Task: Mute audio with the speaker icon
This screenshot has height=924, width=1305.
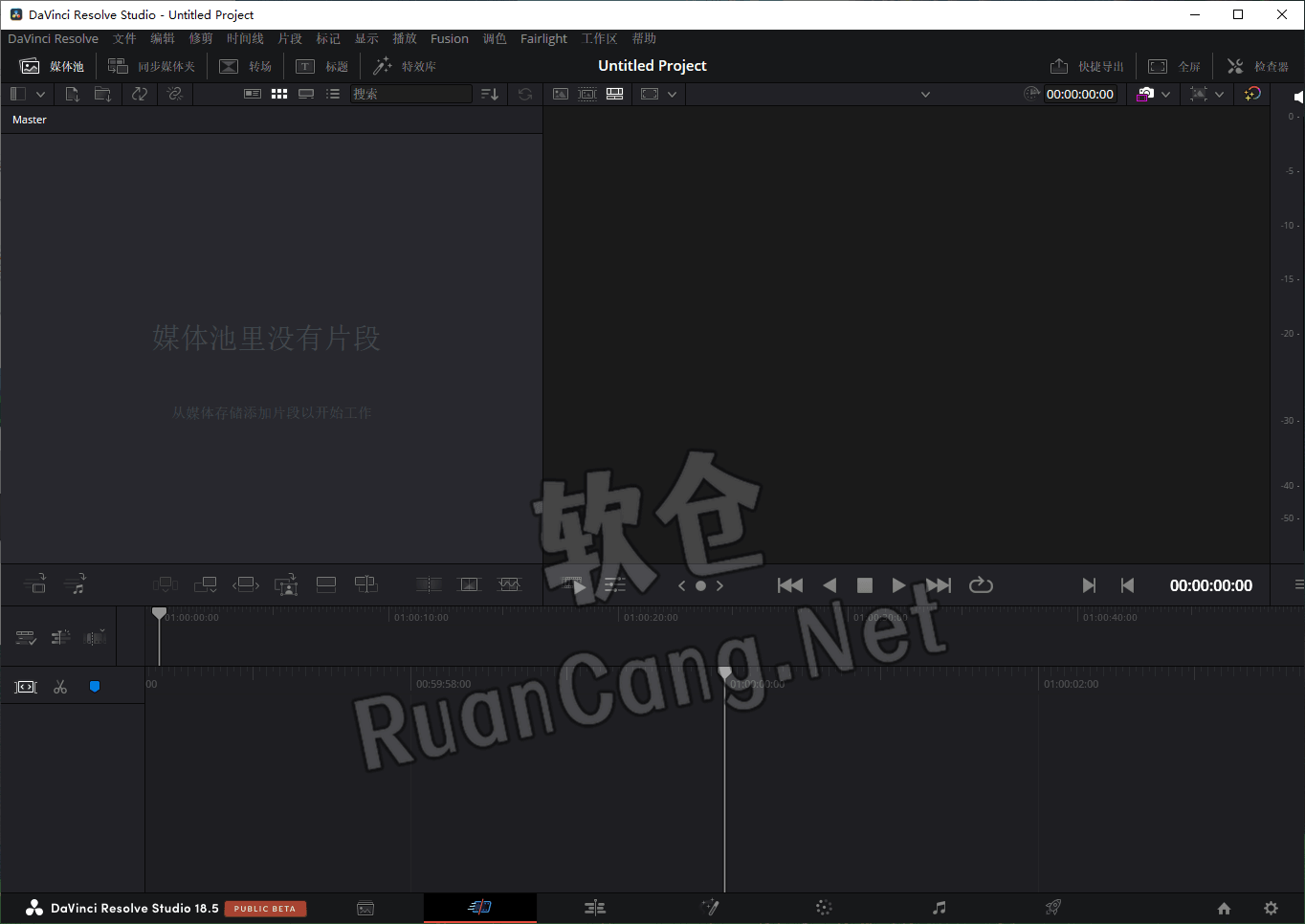Action: [x=1297, y=97]
